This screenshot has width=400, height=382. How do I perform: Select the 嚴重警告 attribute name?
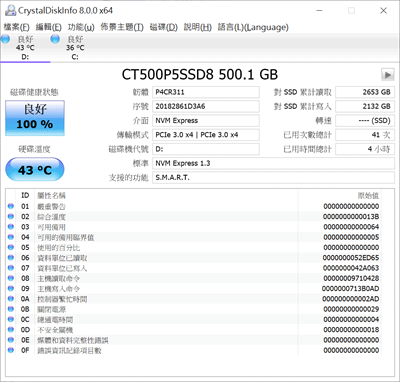point(51,207)
